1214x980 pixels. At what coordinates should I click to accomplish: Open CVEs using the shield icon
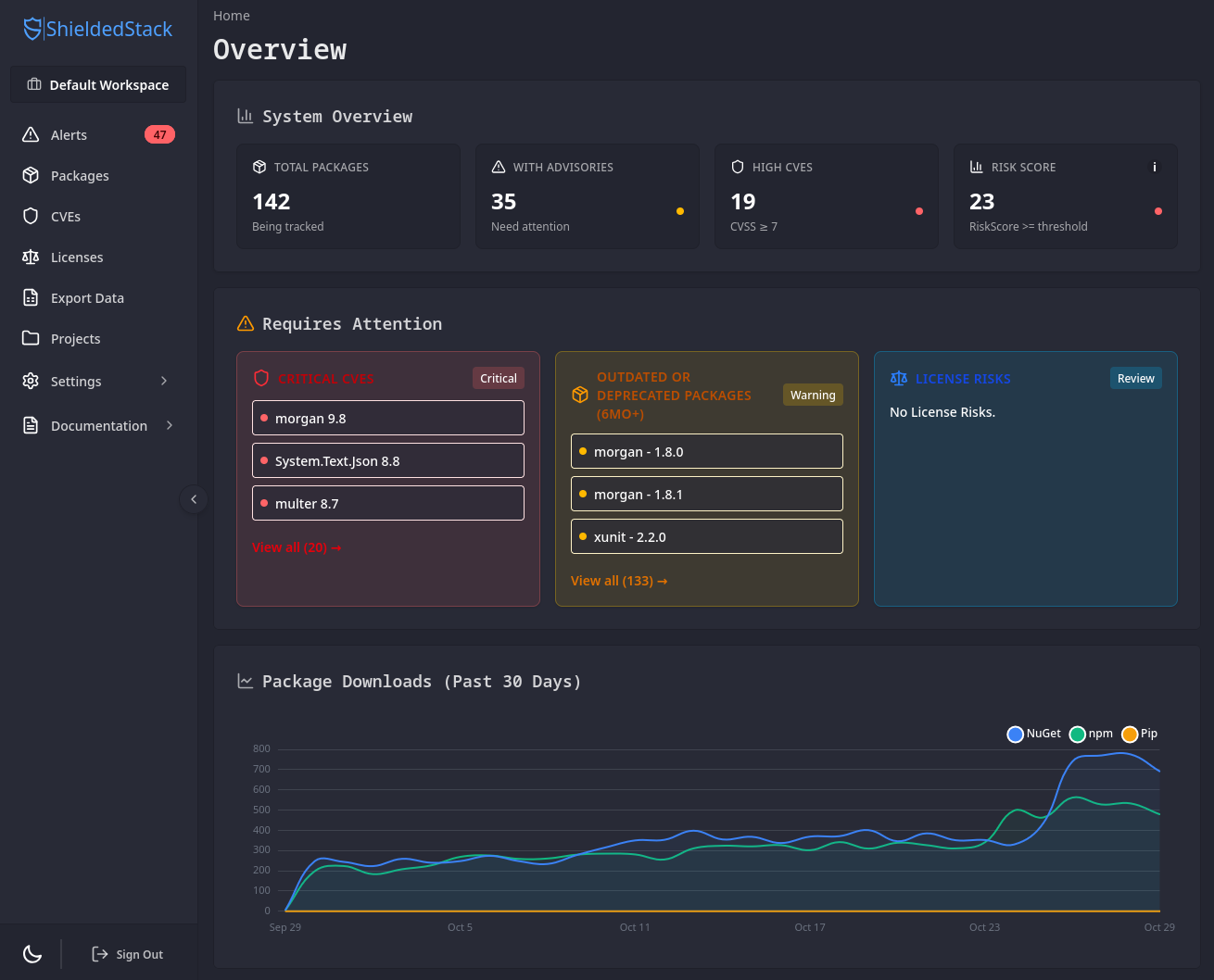[x=32, y=216]
